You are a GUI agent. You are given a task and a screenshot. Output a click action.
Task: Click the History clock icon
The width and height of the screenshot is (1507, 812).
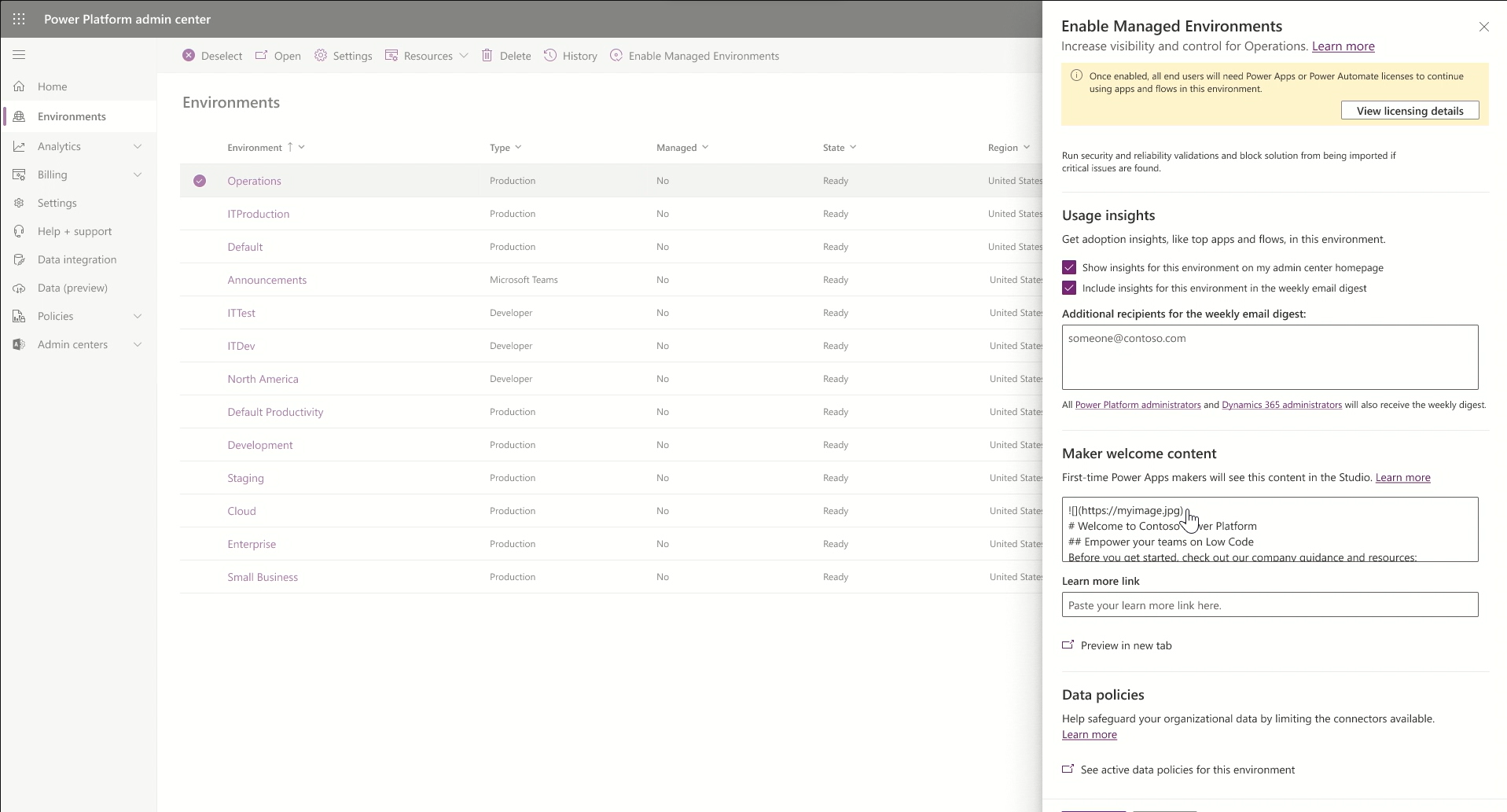pos(550,55)
